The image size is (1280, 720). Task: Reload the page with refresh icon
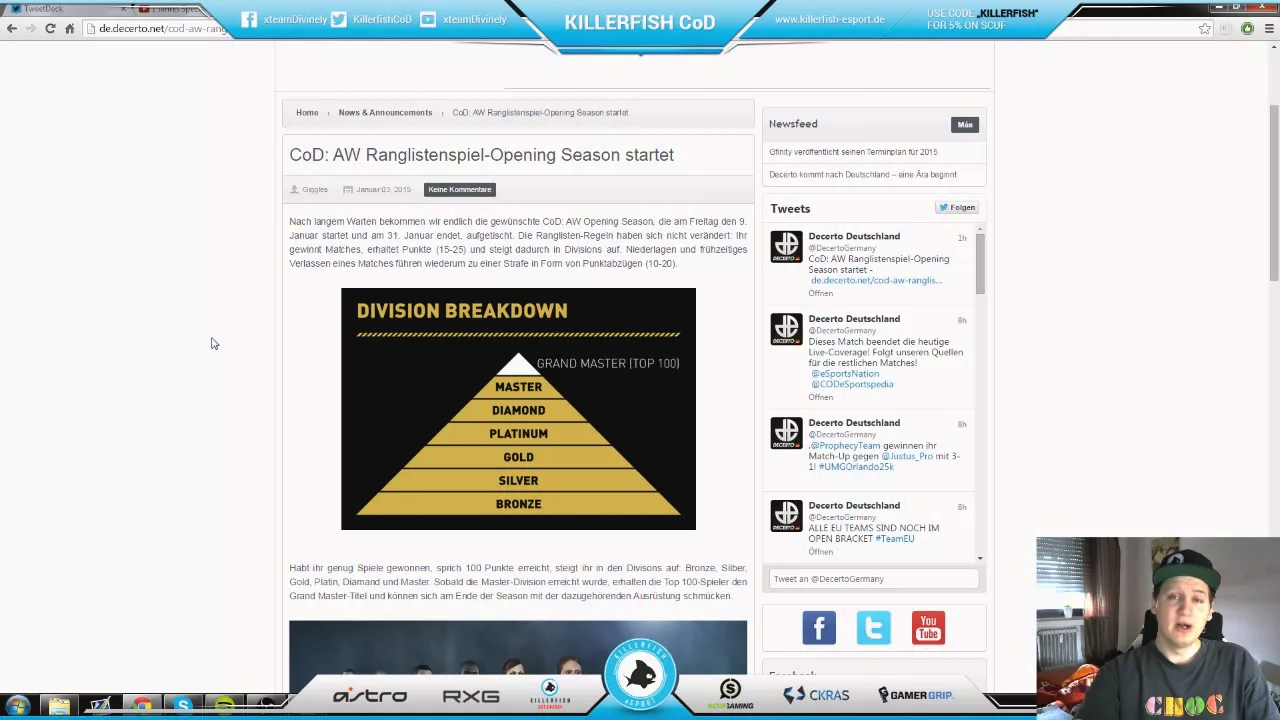pyautogui.click(x=50, y=28)
